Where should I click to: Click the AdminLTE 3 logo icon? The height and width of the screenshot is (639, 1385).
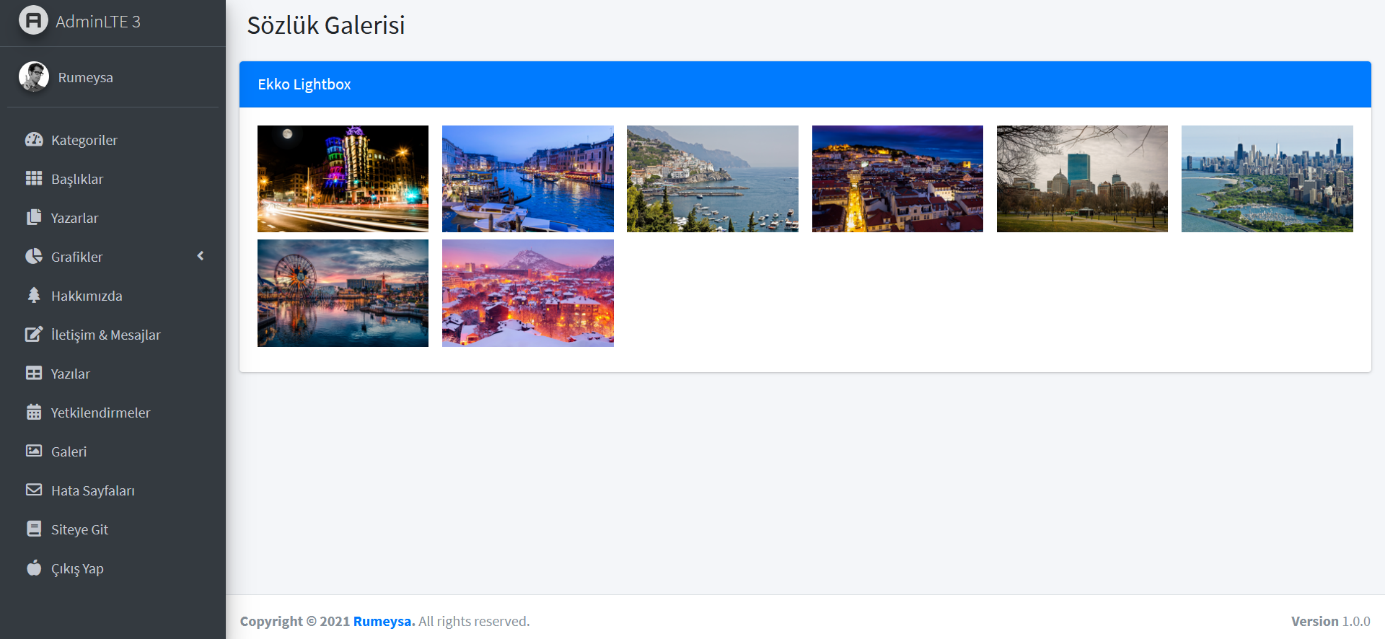pyautogui.click(x=33, y=20)
